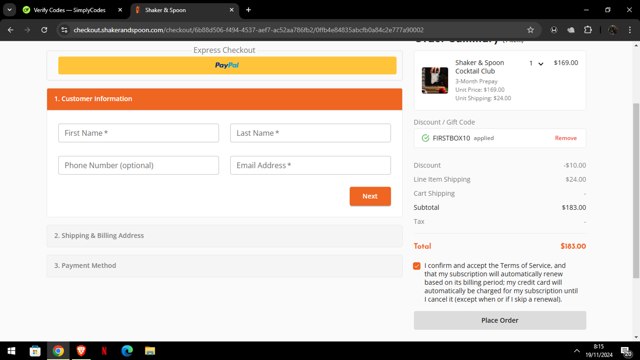Click the Total amount $183.00
The width and height of the screenshot is (640, 360).
click(573, 246)
